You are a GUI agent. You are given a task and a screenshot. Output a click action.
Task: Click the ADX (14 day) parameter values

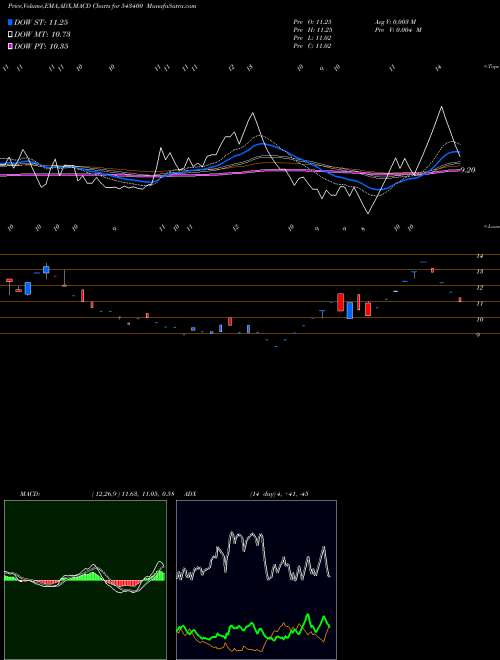point(279,494)
